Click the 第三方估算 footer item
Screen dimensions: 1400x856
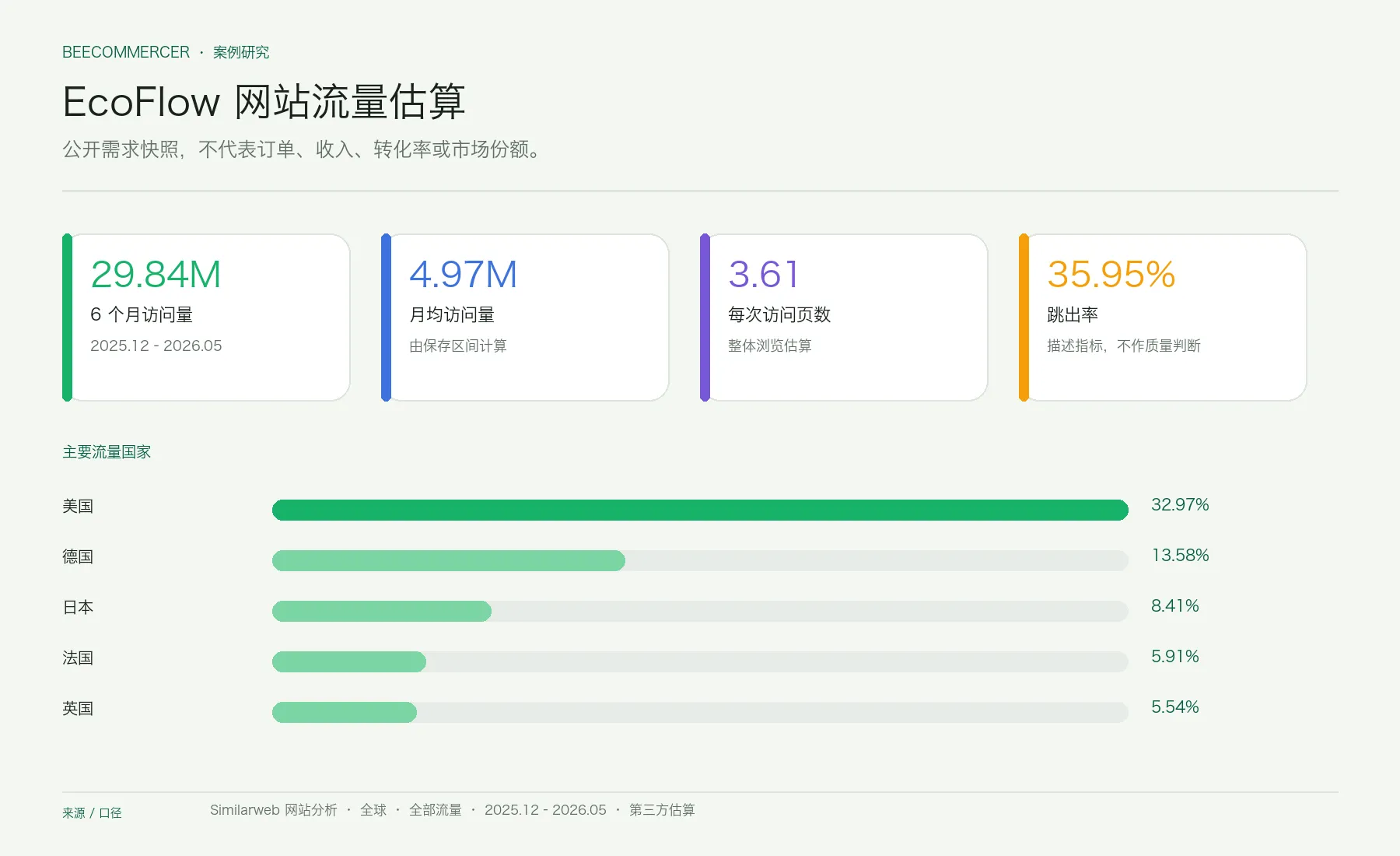[662, 810]
